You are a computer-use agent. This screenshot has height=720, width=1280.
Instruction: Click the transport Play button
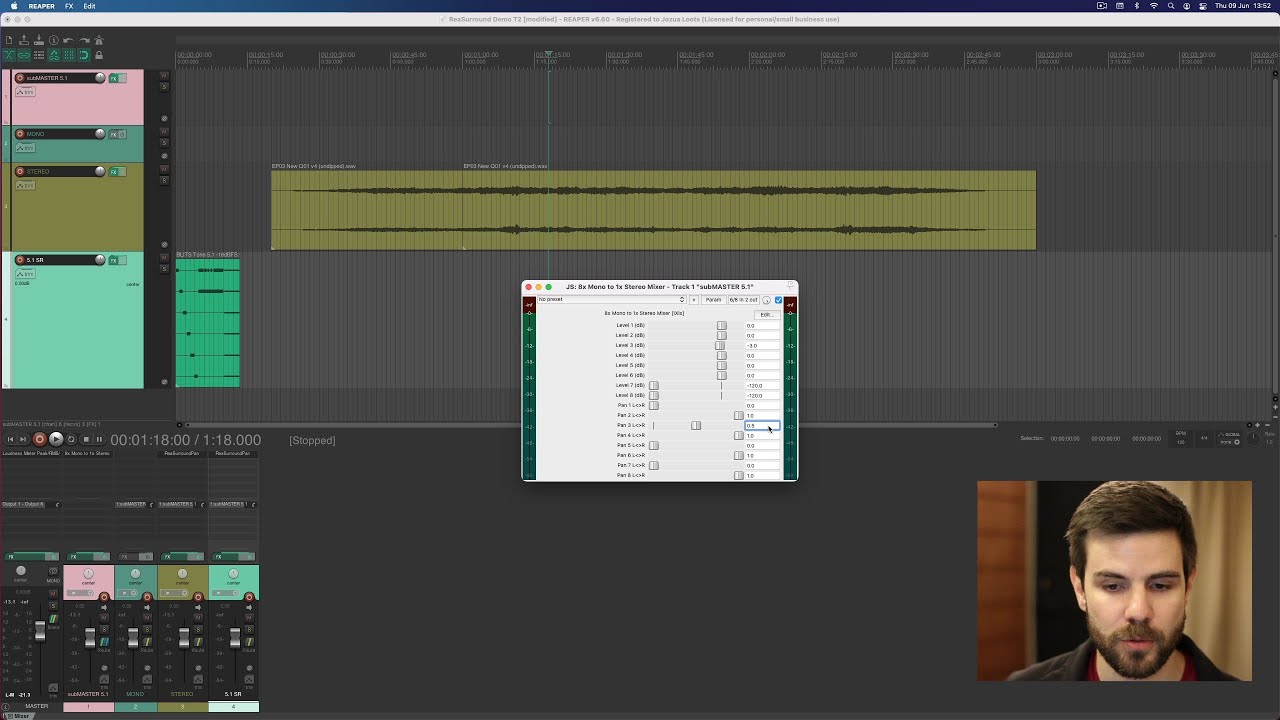point(56,439)
